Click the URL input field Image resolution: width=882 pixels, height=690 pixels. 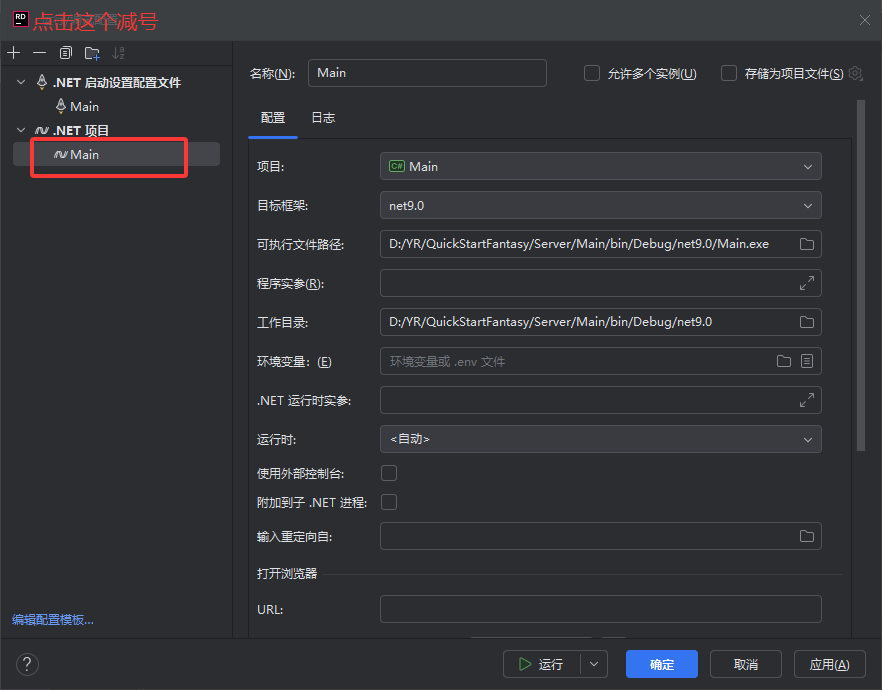coord(600,609)
